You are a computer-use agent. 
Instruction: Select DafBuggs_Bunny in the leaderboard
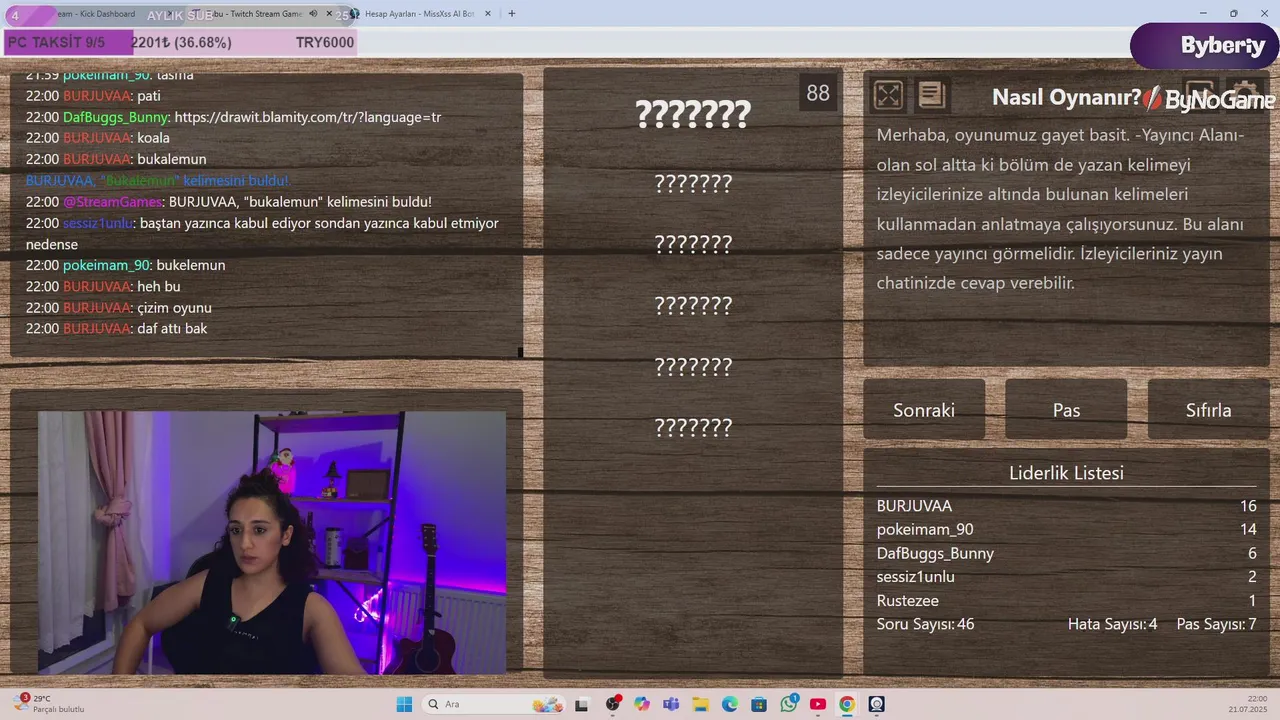pyautogui.click(x=935, y=553)
